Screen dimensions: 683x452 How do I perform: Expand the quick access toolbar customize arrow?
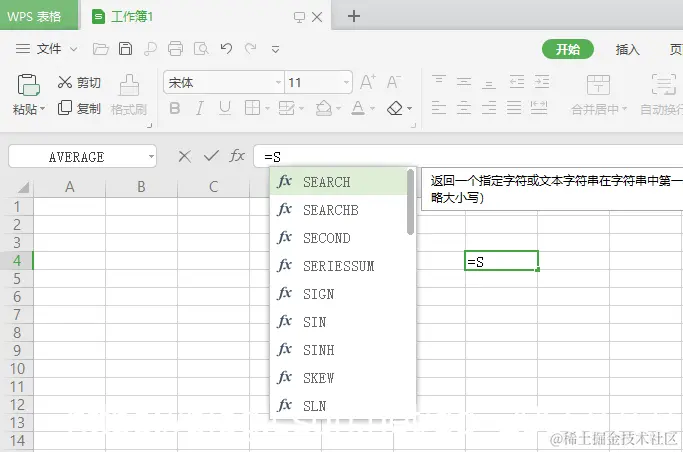[275, 49]
